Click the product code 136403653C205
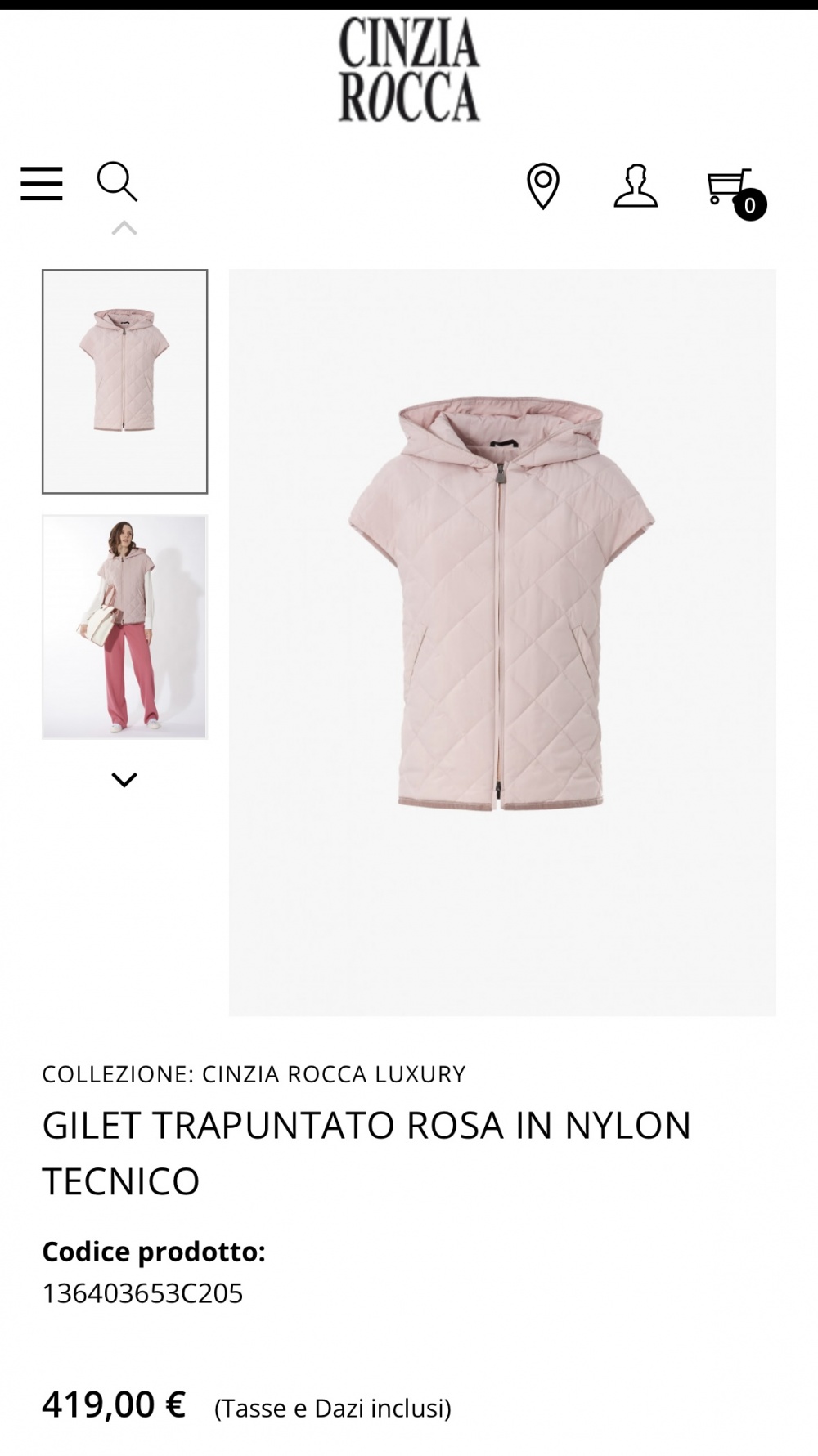Viewport: 818px width, 1456px height. 143,1293
